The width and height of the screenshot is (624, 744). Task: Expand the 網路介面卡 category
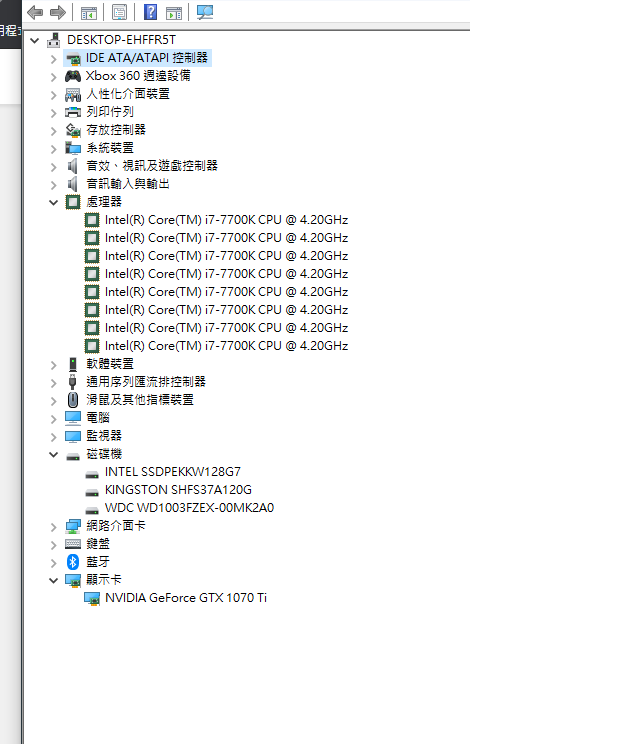click(x=54, y=527)
